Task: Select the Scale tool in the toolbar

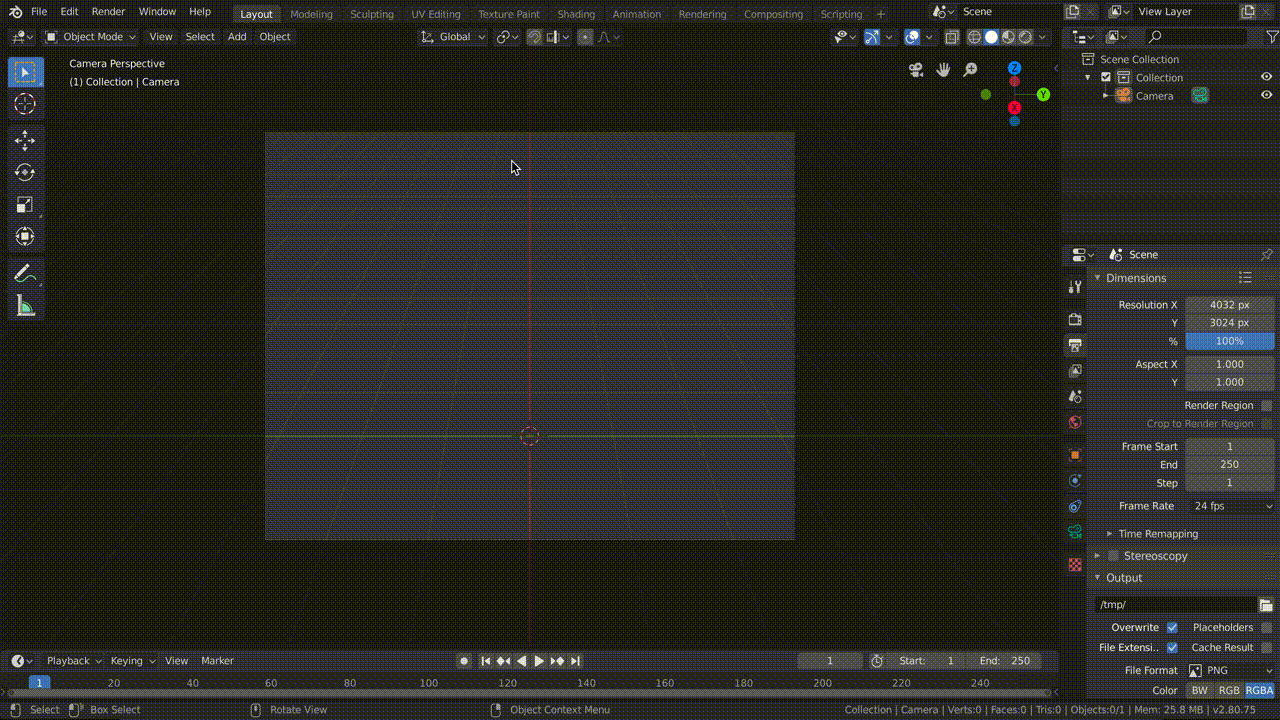Action: [x=25, y=205]
